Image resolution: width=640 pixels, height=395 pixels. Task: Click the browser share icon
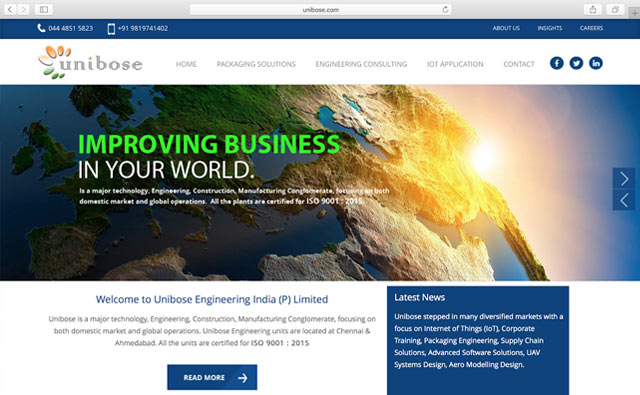593,9
